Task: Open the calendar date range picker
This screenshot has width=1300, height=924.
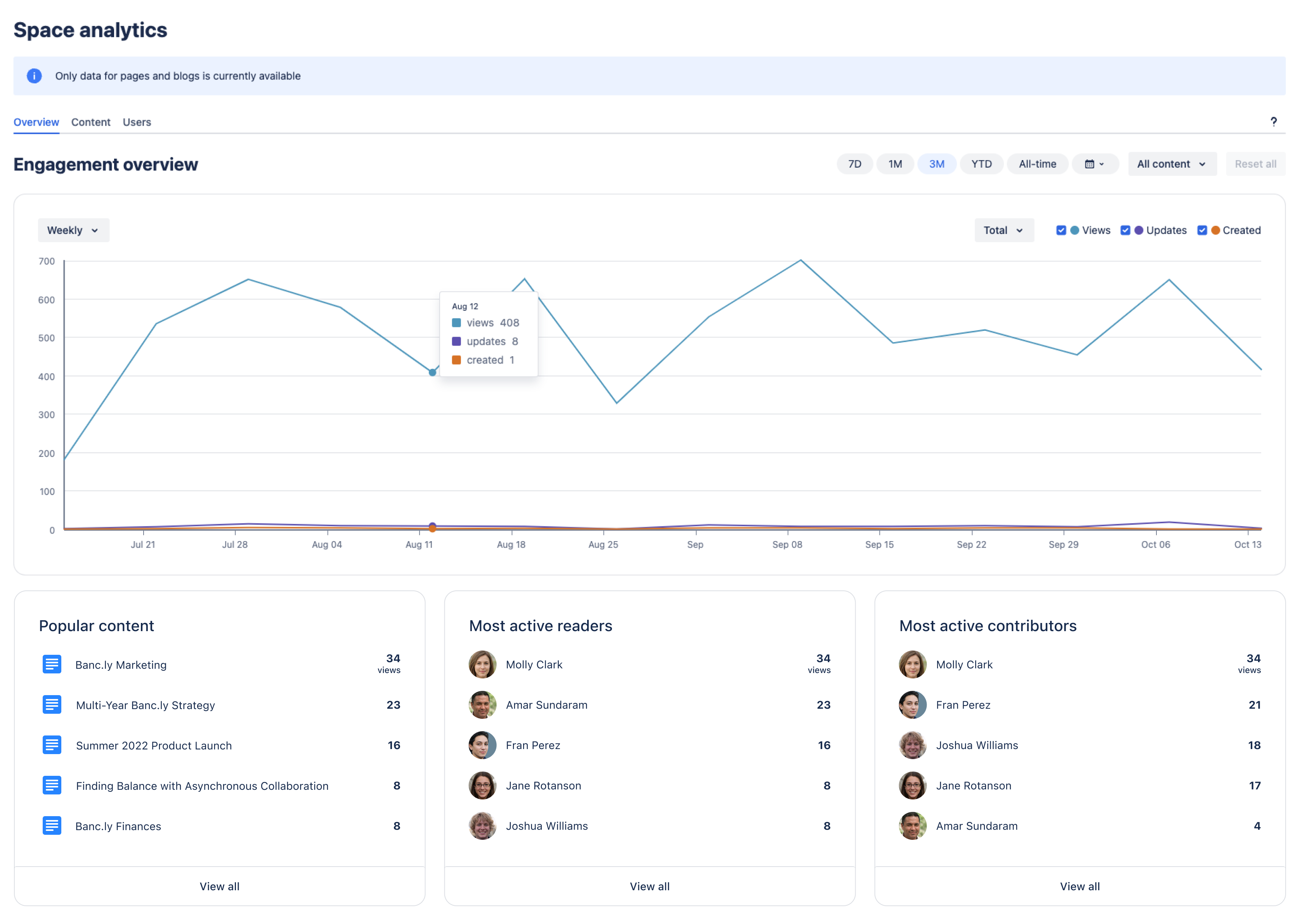Action: [1095, 164]
